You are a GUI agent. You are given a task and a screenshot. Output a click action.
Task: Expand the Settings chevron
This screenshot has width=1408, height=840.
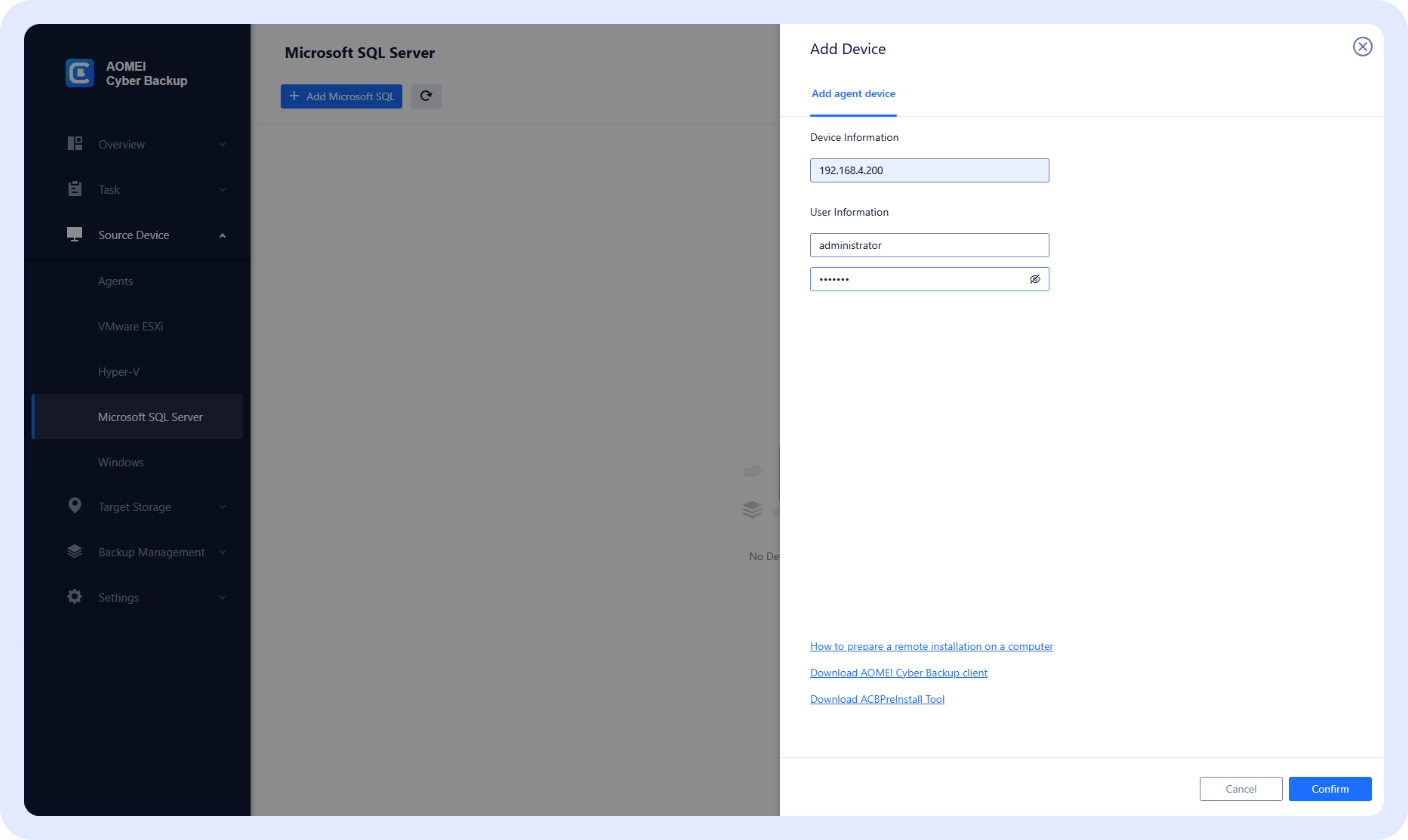point(222,598)
